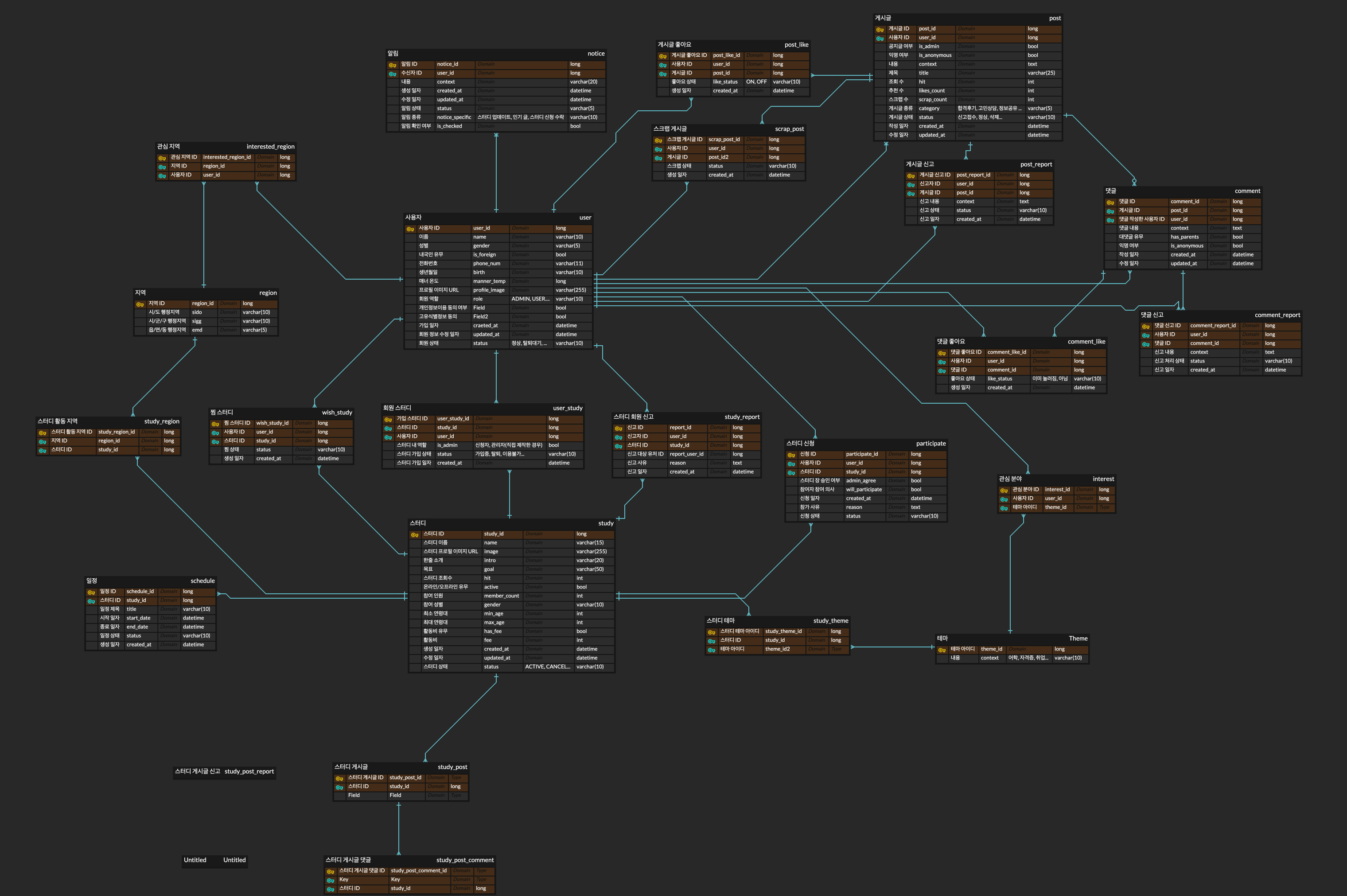The height and width of the screenshot is (896, 1347).
Task: Click the primary key icon of the study_id row in study table
Action: coord(415,534)
